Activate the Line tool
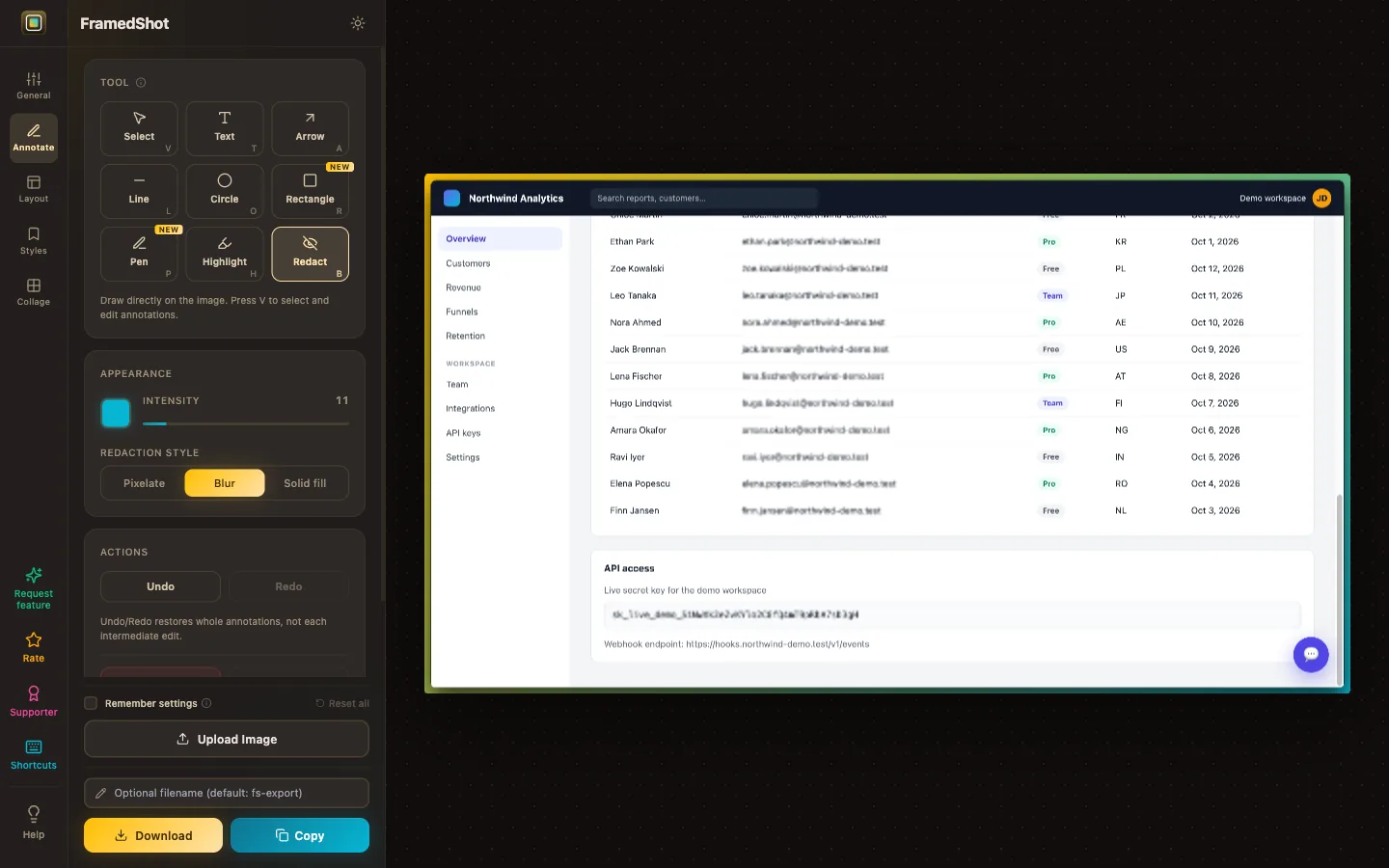 [139, 191]
